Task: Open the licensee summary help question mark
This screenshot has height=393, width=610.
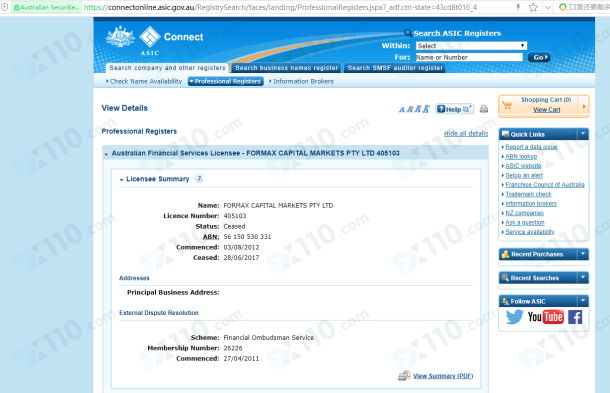Action: [x=199, y=179]
